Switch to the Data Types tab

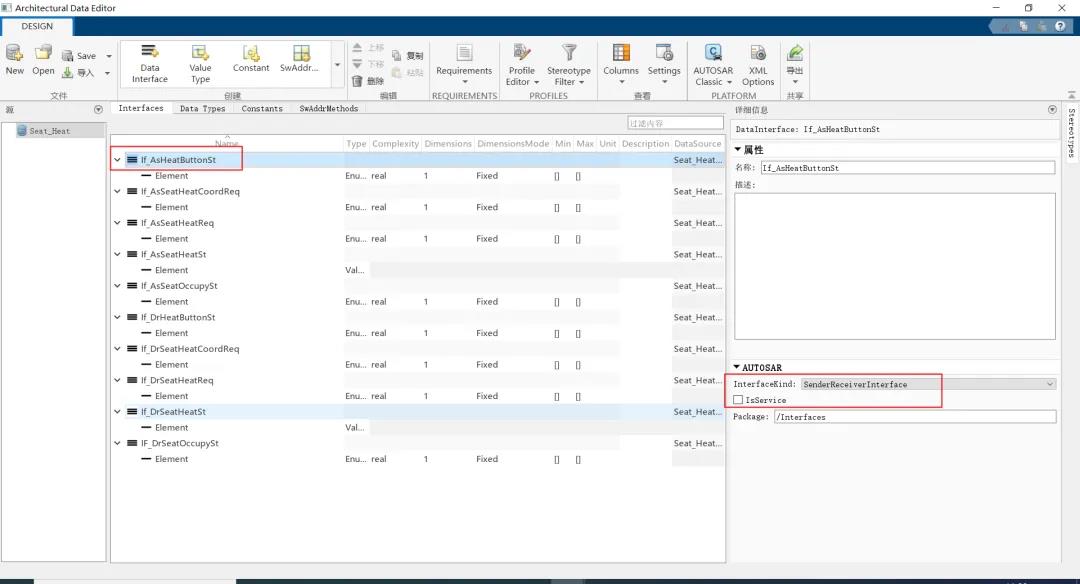[202, 109]
